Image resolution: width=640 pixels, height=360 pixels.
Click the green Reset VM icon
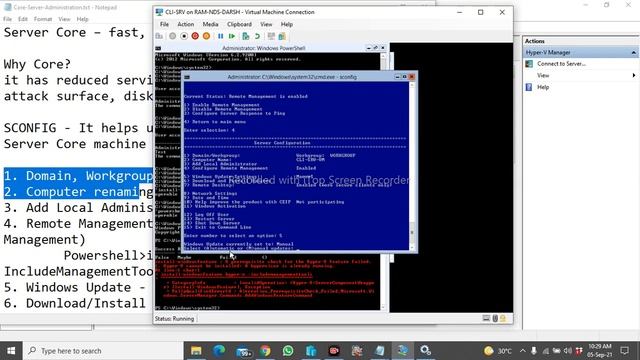(x=232, y=36)
